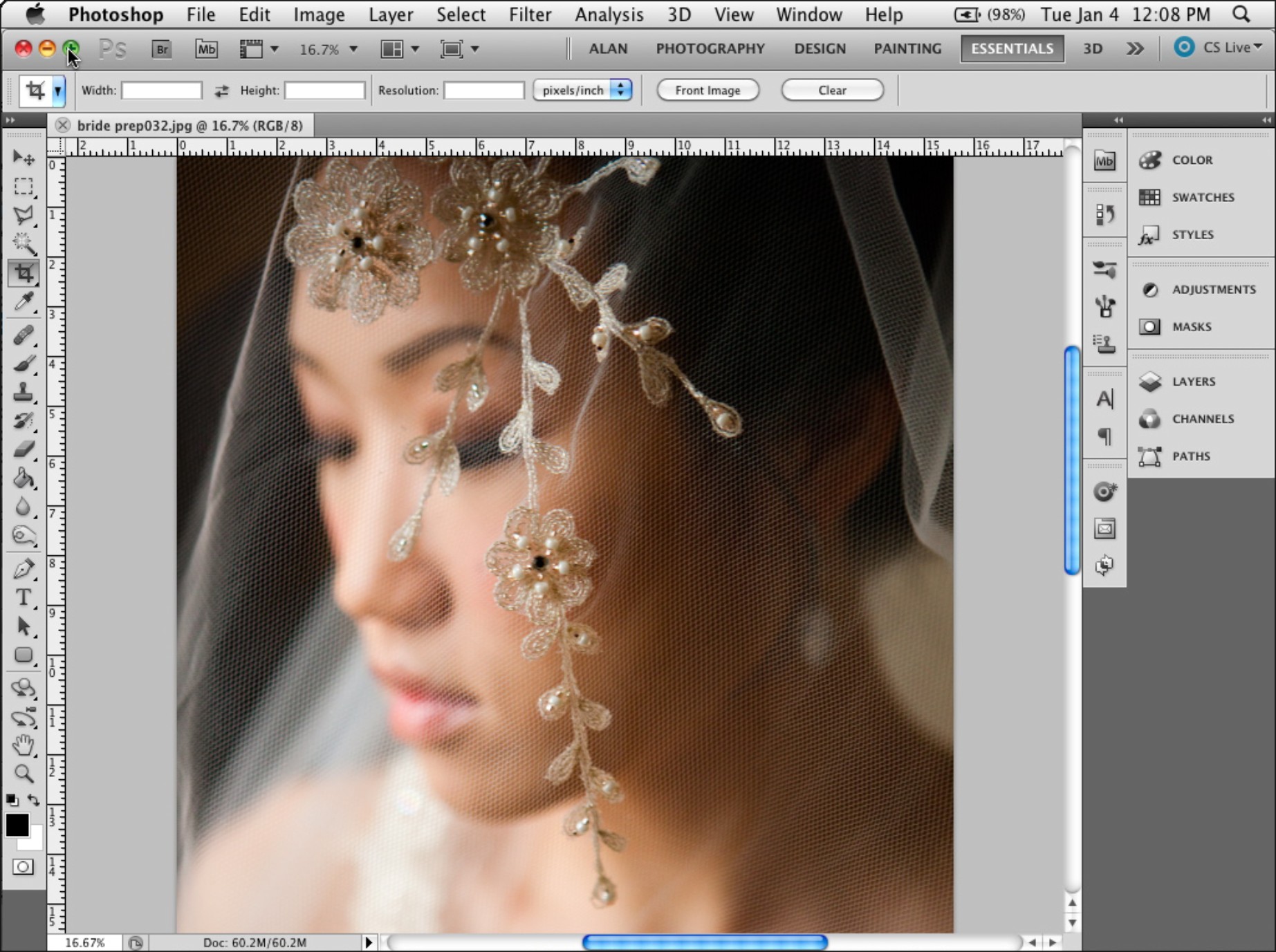
Task: Select the History Brush tool
Action: pos(24,420)
